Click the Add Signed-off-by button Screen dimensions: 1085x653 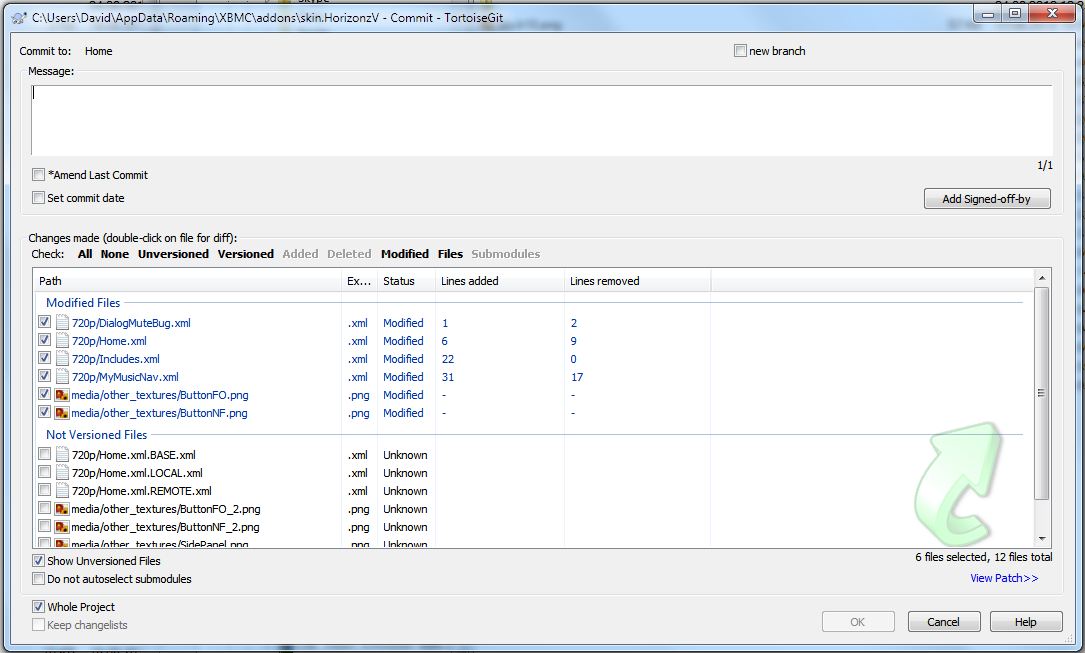click(x=987, y=199)
